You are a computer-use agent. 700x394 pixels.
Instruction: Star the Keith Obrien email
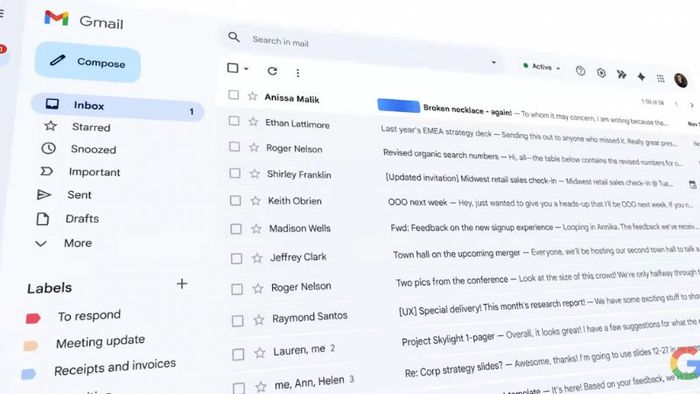[x=255, y=201]
